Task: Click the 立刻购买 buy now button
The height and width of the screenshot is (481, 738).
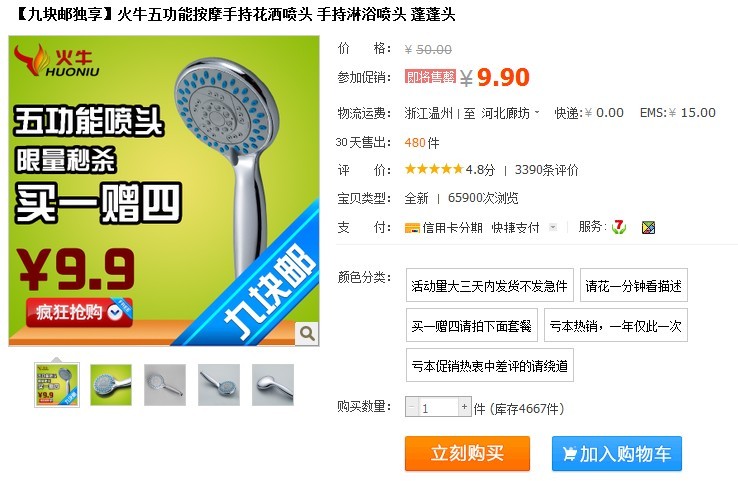Action: (x=467, y=453)
